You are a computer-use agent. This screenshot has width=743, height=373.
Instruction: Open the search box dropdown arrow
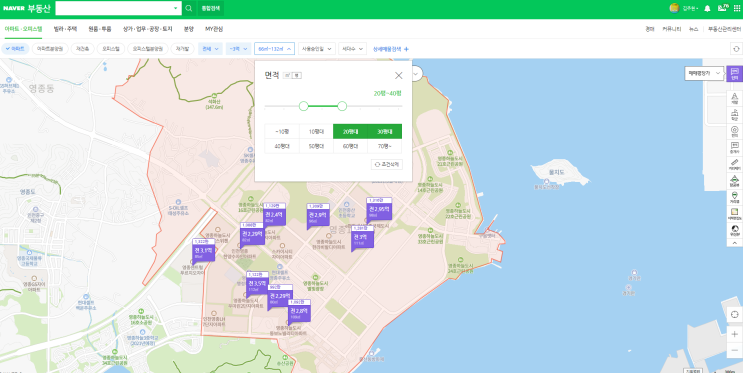point(175,8)
